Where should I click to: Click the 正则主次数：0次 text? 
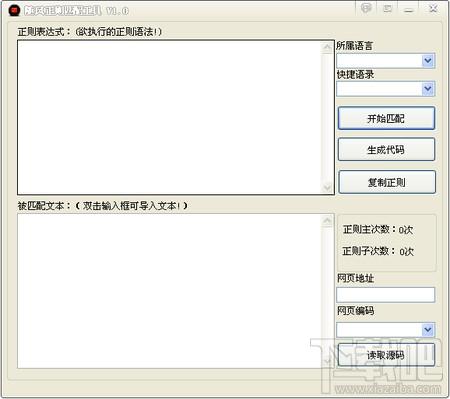pyautogui.click(x=378, y=229)
